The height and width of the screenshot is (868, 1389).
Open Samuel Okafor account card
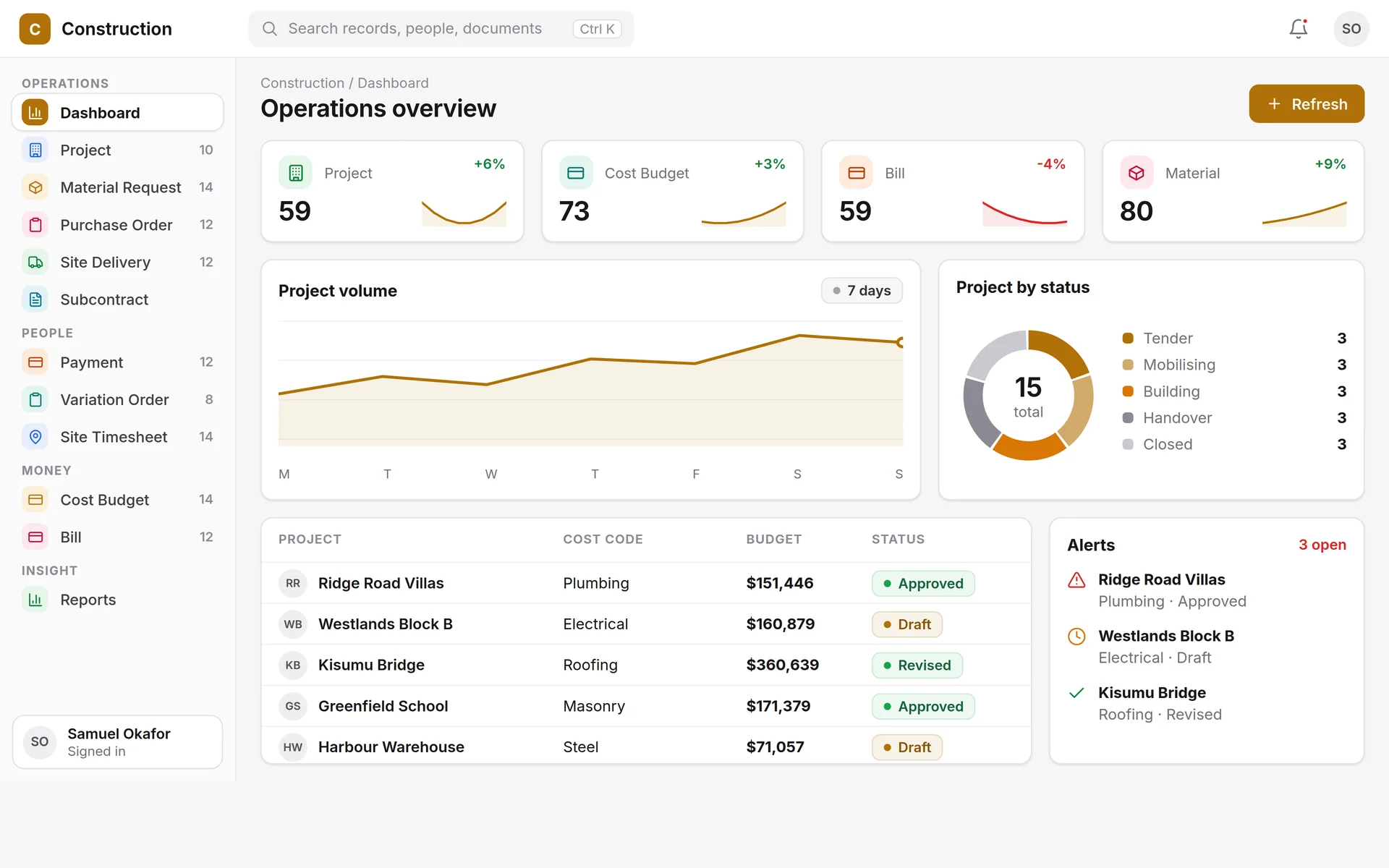coord(118,742)
